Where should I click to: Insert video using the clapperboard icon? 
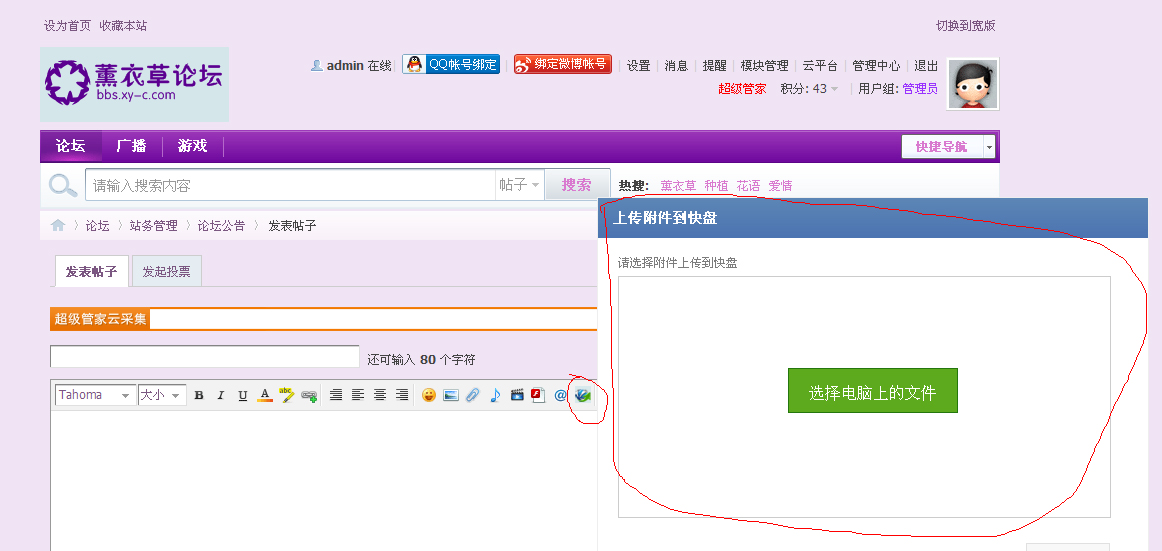(x=517, y=395)
